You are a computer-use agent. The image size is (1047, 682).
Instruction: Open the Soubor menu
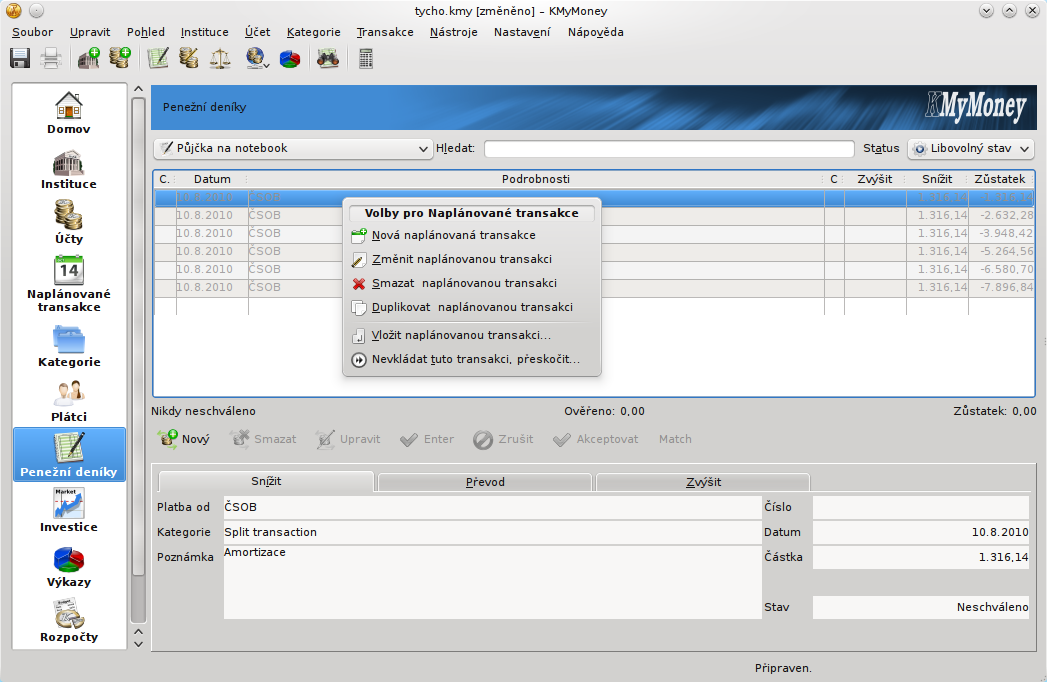(x=32, y=32)
